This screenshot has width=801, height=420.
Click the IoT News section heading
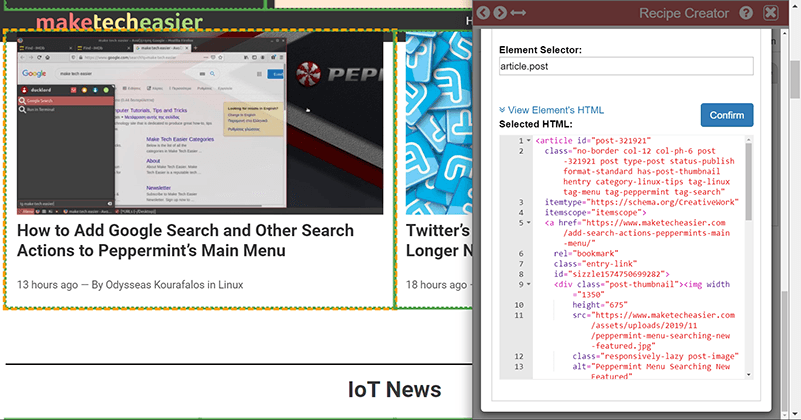395,389
